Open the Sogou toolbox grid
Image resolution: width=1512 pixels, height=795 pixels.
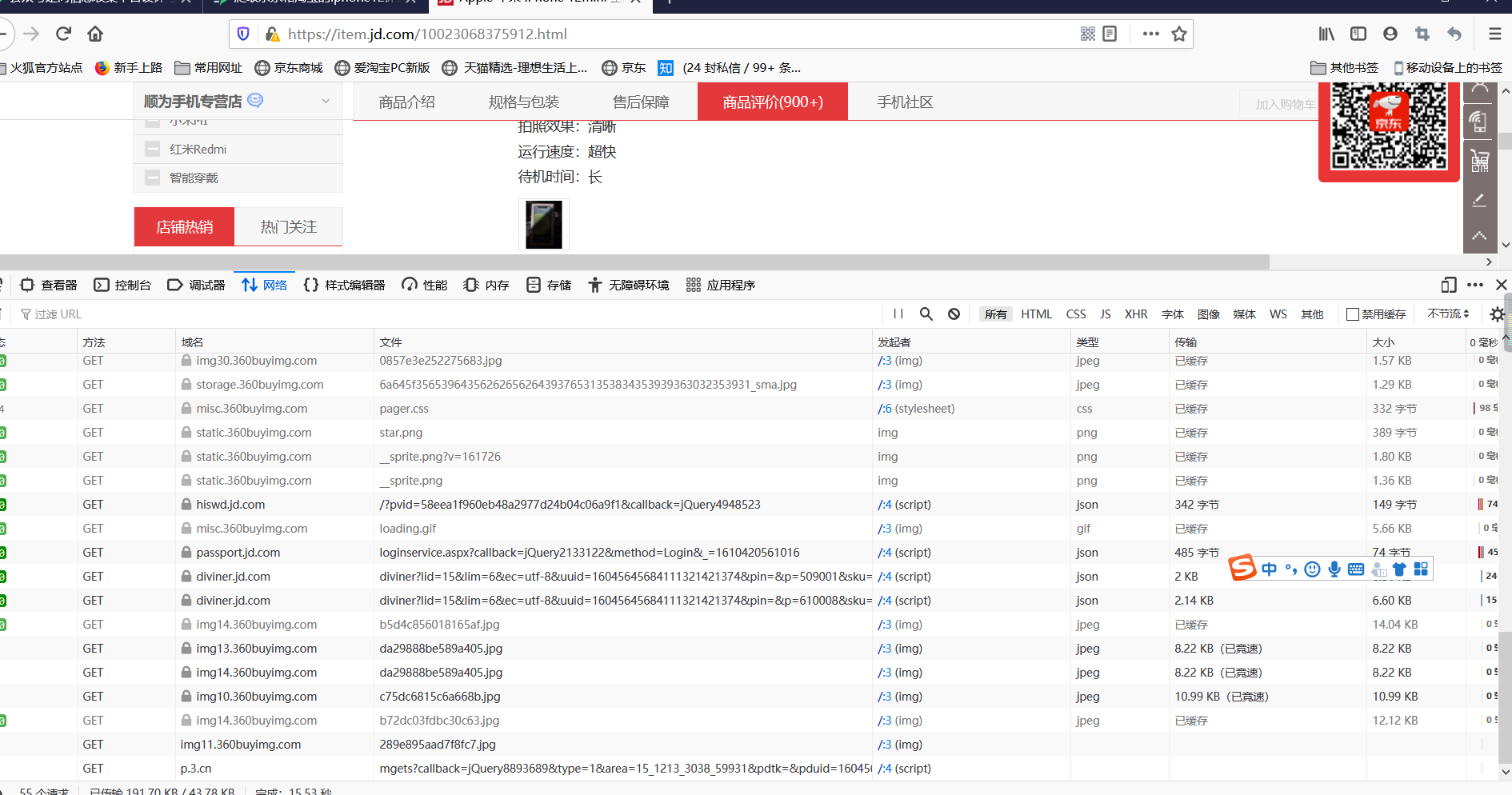[x=1421, y=569]
